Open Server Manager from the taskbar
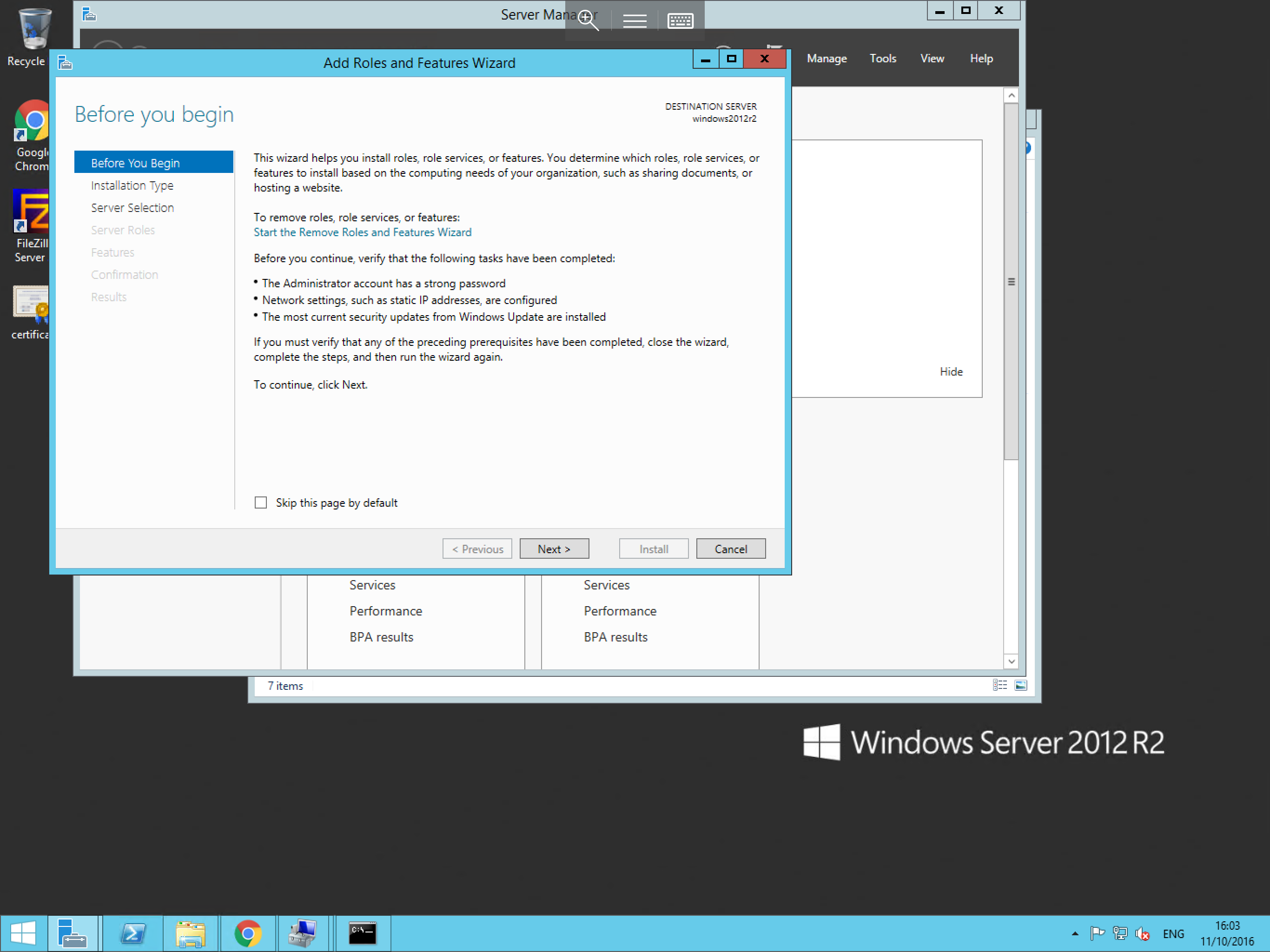Screen dimensions: 1270x952 click(x=73, y=933)
